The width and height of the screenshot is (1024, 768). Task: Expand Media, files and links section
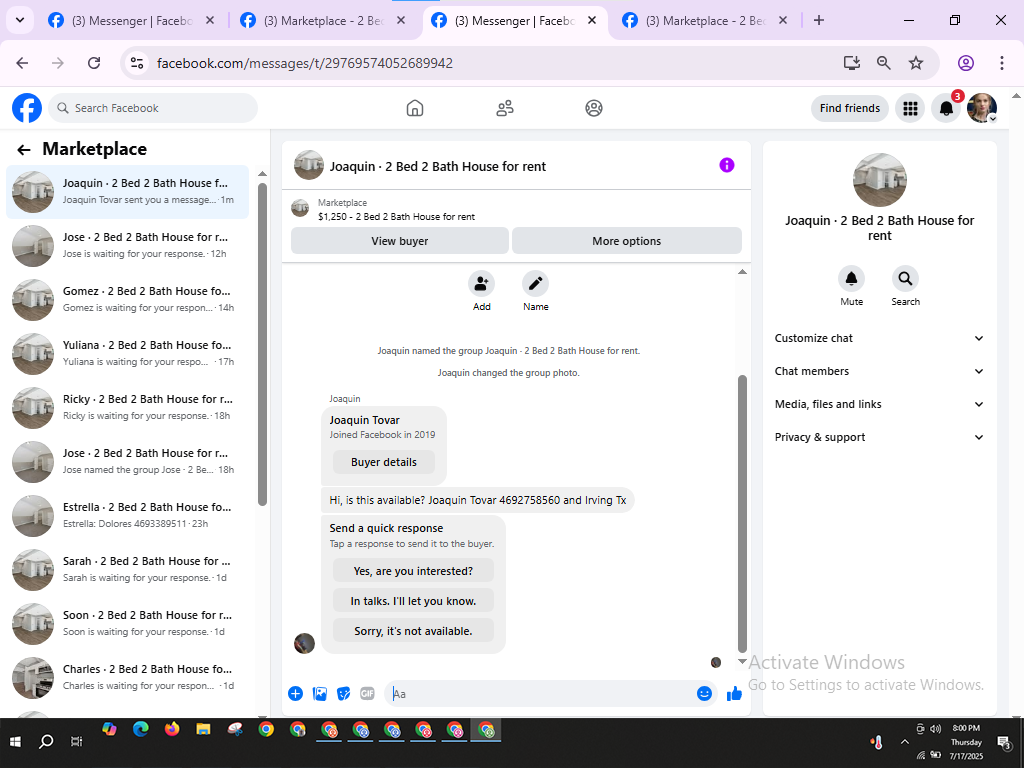[x=879, y=404]
